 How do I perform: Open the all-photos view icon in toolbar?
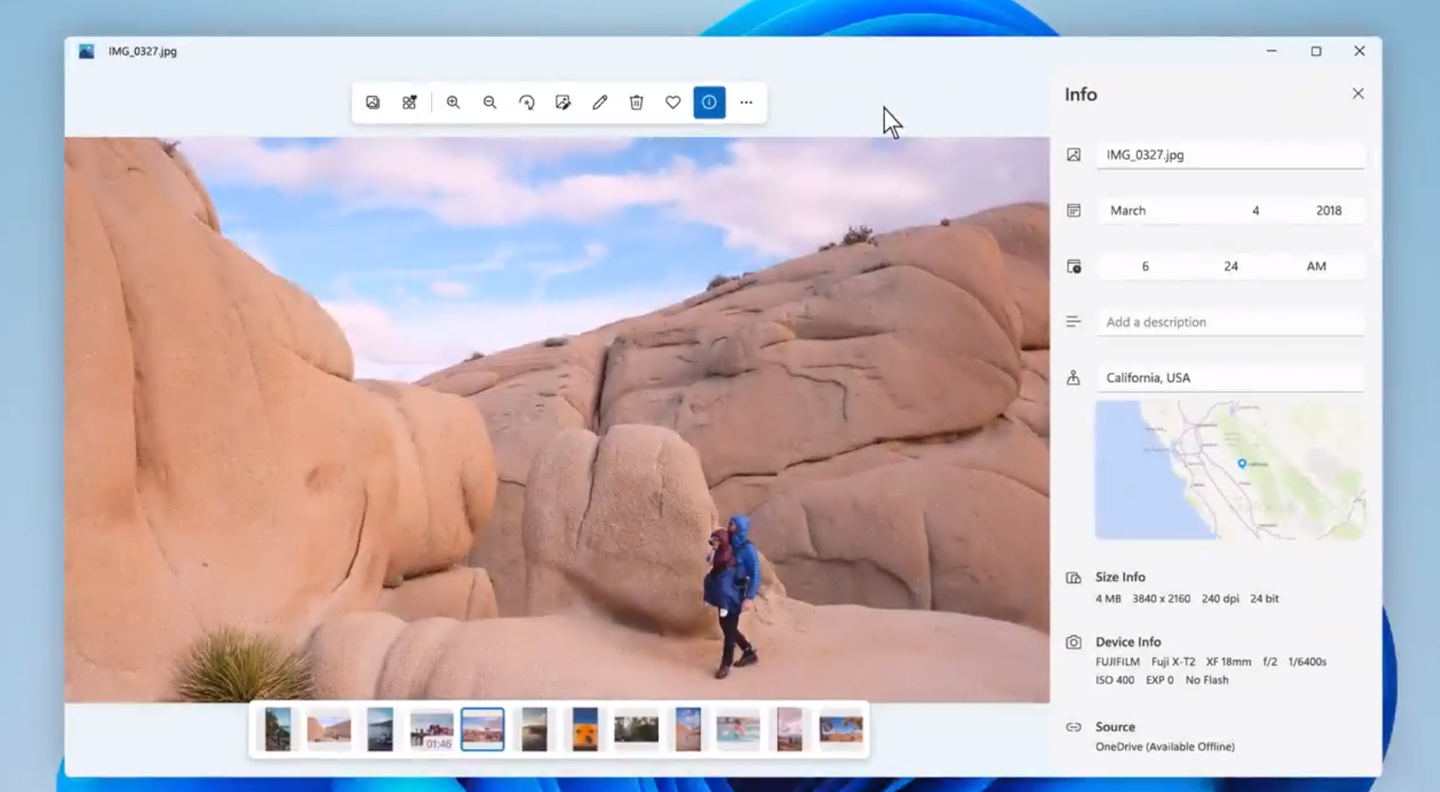(x=373, y=102)
